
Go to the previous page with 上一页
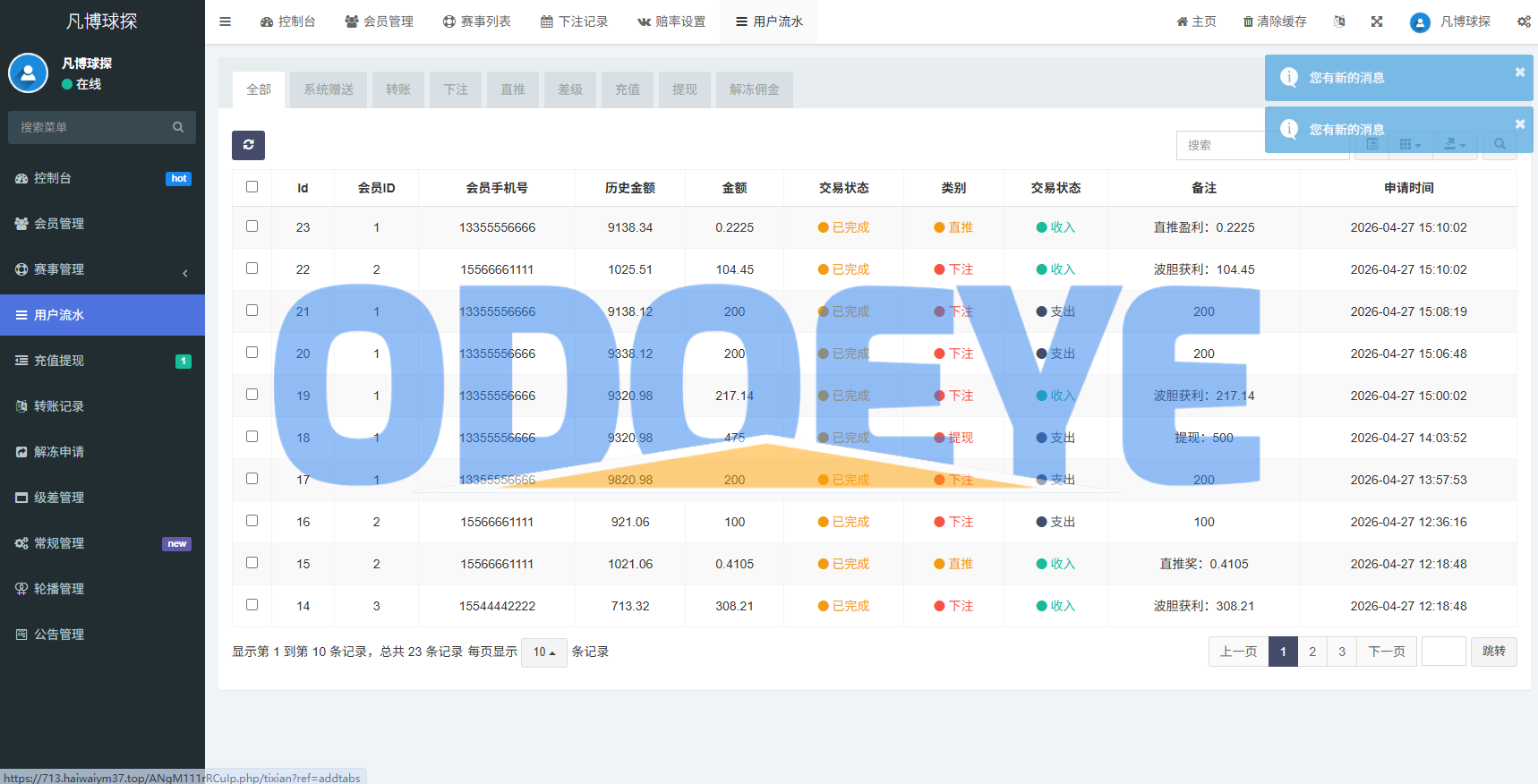[1239, 652]
